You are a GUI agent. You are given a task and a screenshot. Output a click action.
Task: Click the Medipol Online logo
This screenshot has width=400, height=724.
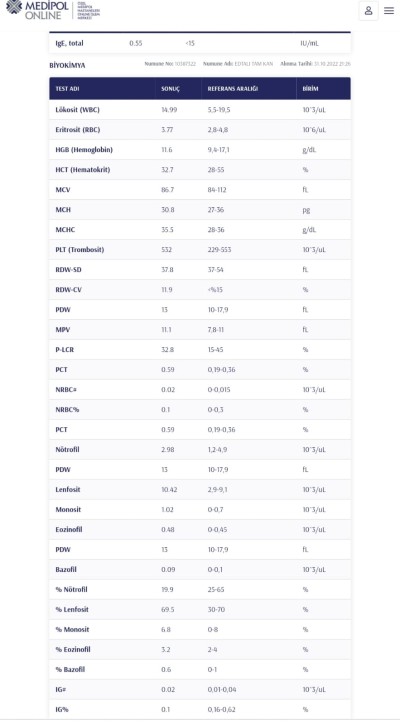click(53, 10)
